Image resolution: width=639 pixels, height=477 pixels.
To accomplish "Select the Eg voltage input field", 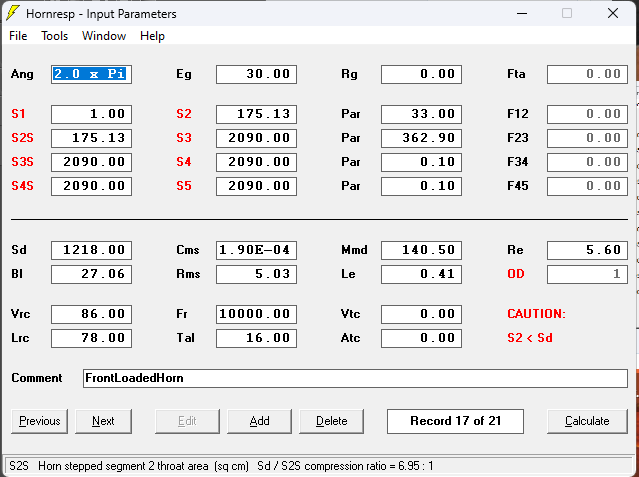I will (256, 74).
